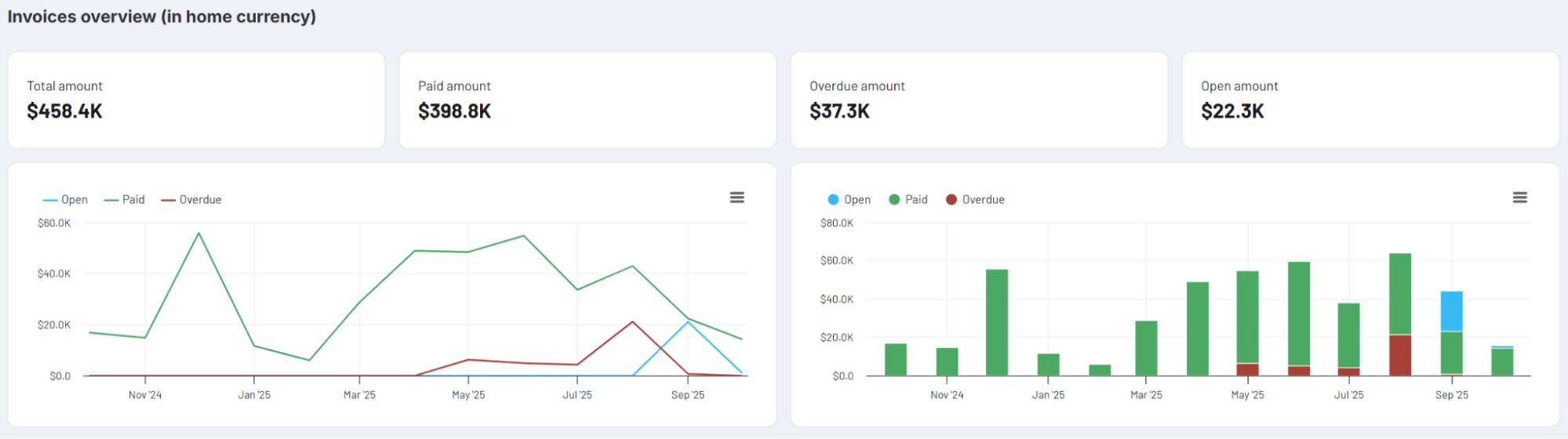Image resolution: width=1568 pixels, height=439 pixels.
Task: Select the Overdue amount $37.3K card
Action: click(979, 100)
